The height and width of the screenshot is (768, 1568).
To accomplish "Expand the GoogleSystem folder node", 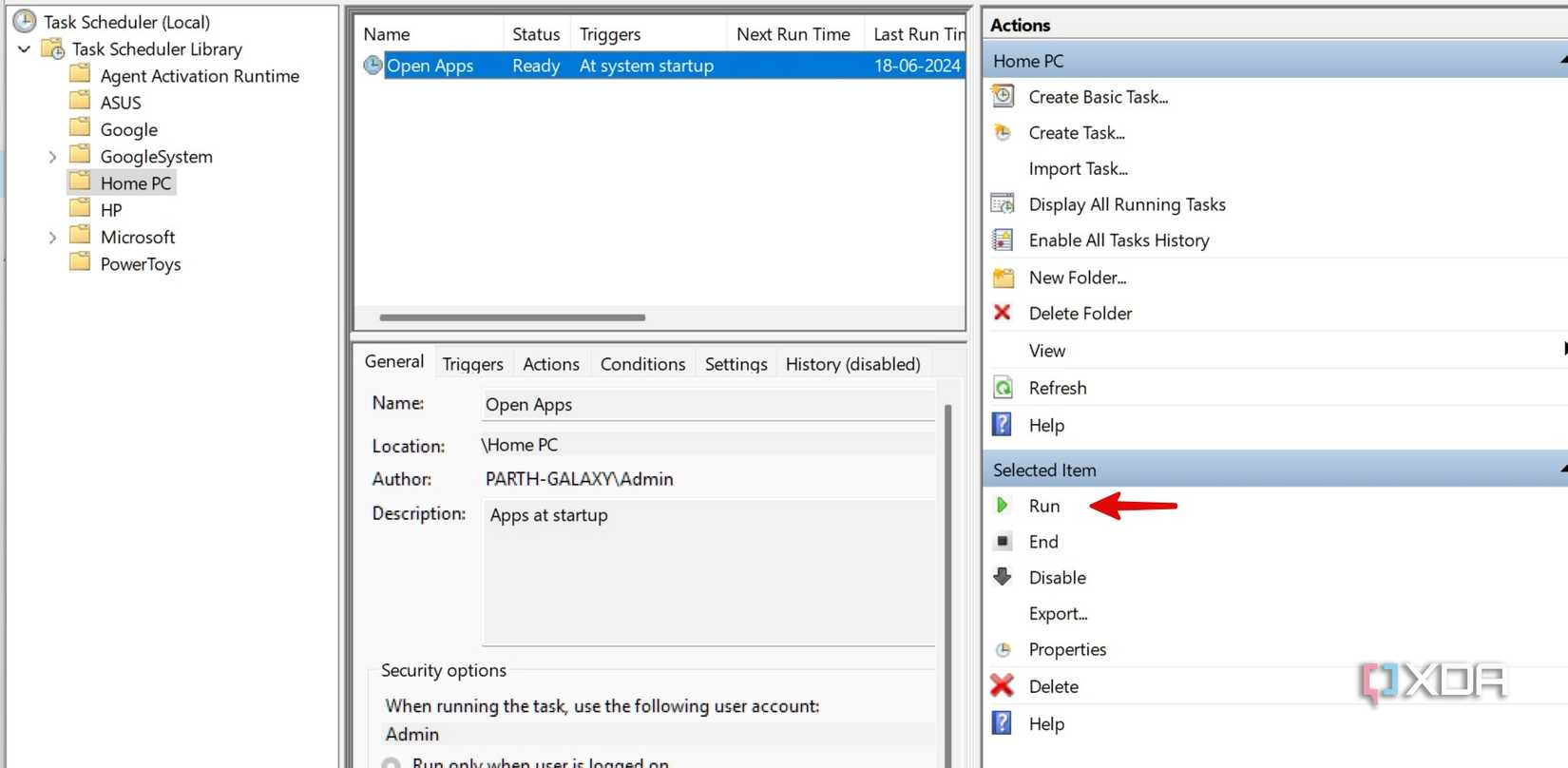I will 52,157.
